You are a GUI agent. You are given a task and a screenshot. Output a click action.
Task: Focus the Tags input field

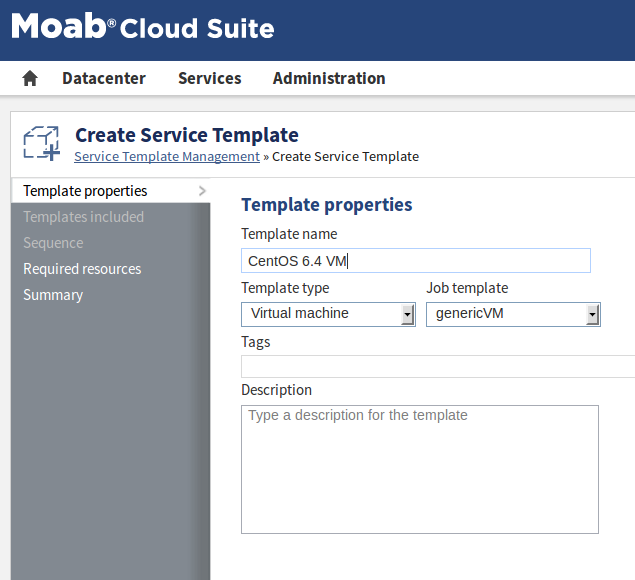coord(437,366)
